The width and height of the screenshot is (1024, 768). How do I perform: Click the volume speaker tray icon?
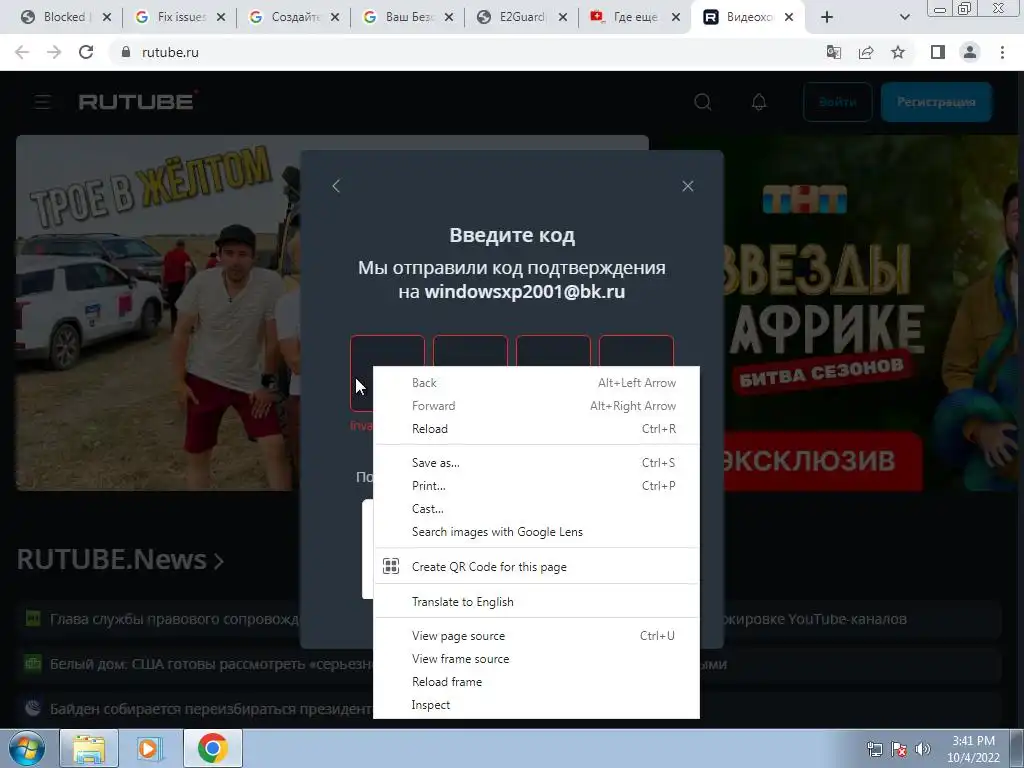[x=923, y=749]
